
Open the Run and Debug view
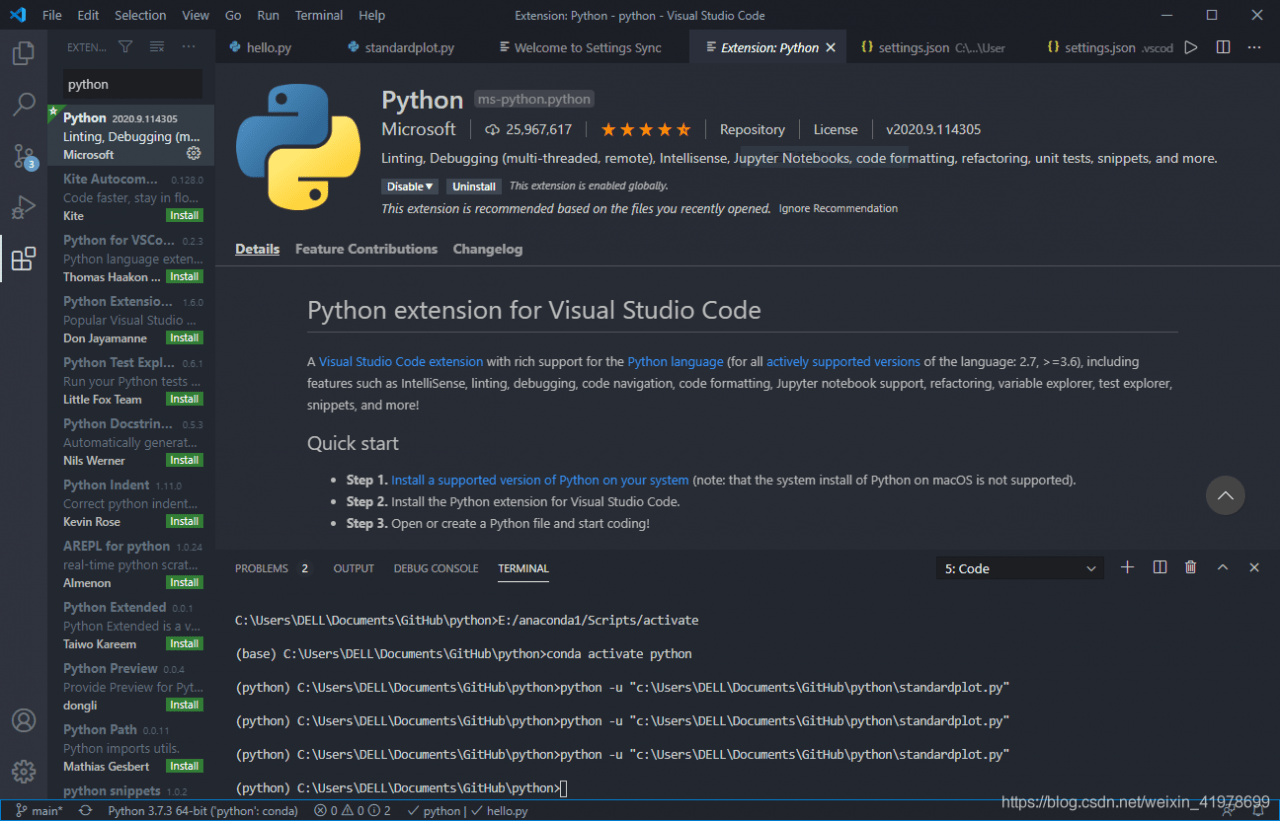[x=24, y=207]
